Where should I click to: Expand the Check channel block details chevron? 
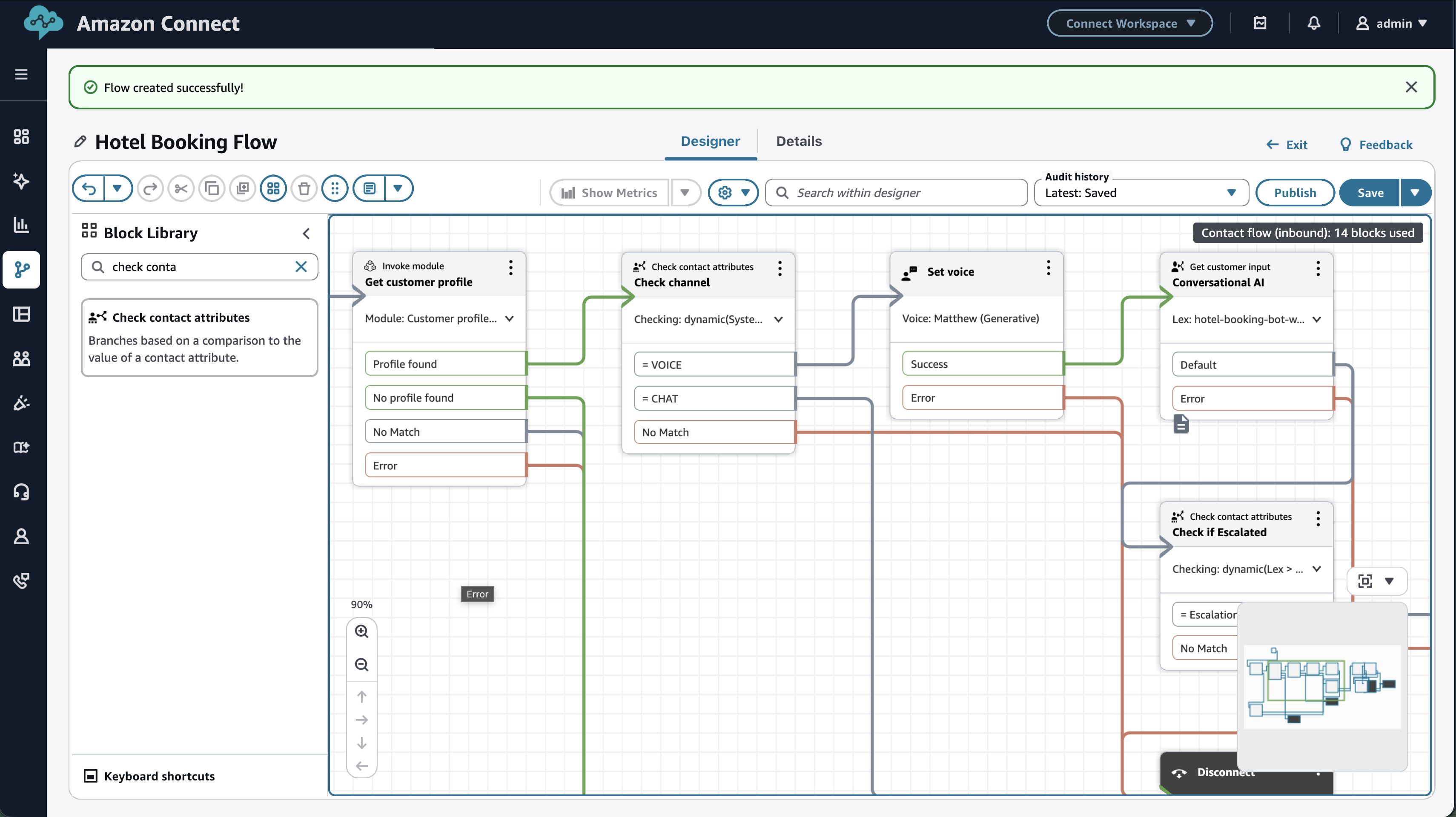(x=778, y=319)
